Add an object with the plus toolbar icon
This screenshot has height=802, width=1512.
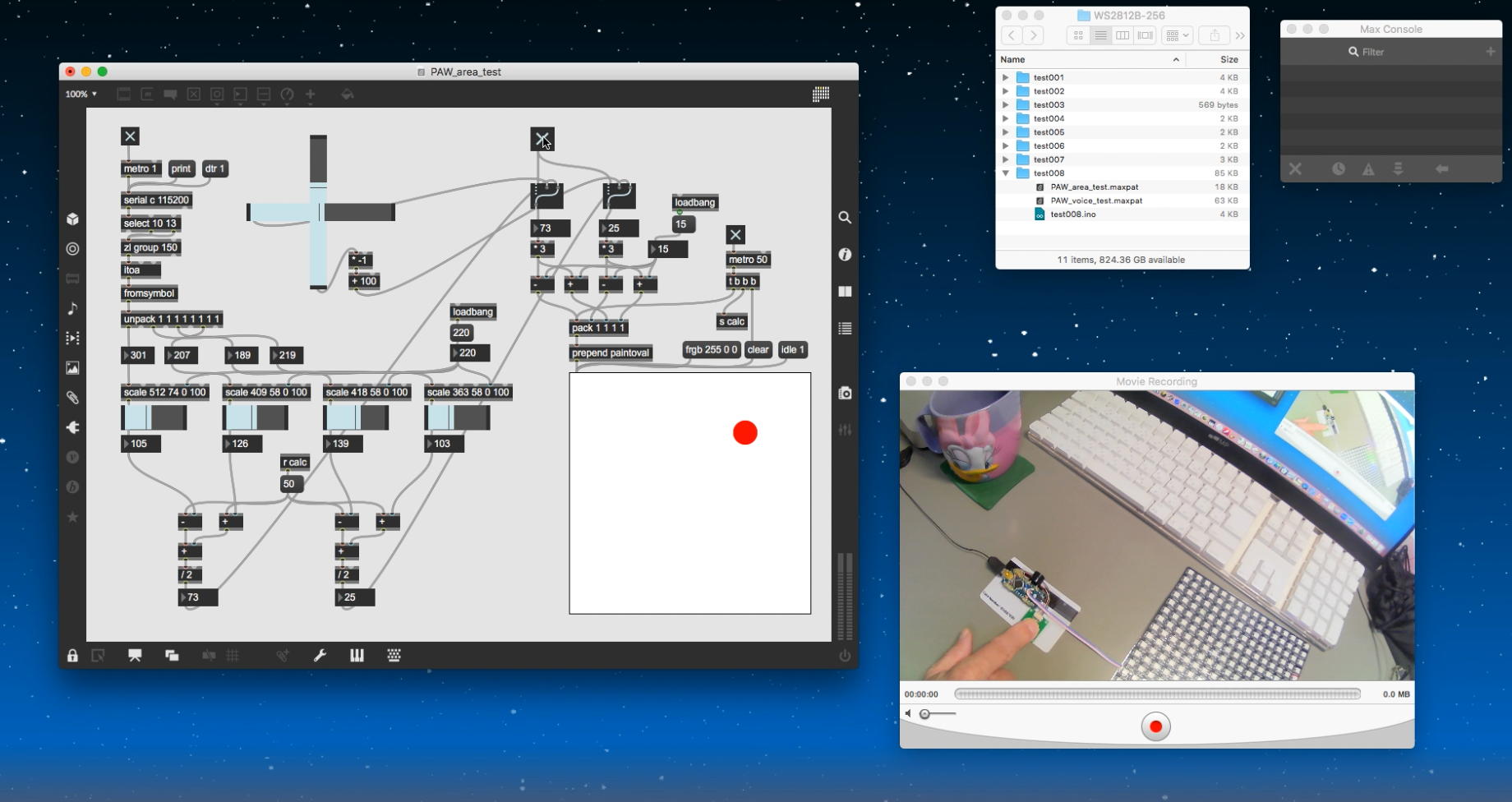311,94
